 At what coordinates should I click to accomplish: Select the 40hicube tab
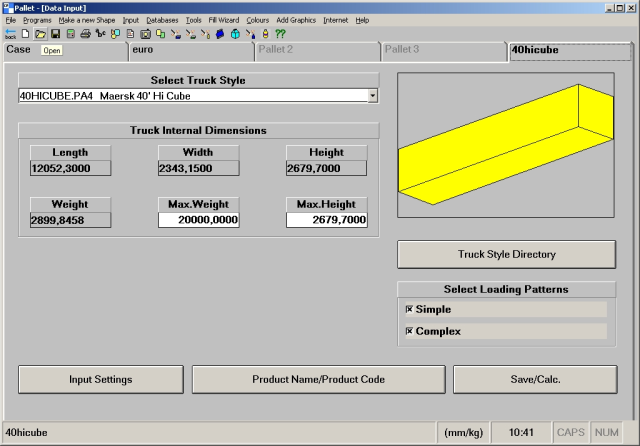pyautogui.click(x=570, y=51)
